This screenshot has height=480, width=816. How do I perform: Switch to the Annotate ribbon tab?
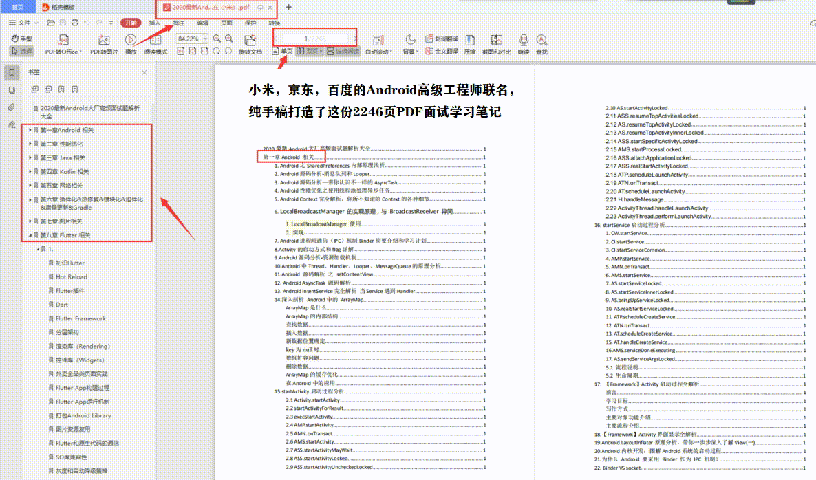coord(178,23)
